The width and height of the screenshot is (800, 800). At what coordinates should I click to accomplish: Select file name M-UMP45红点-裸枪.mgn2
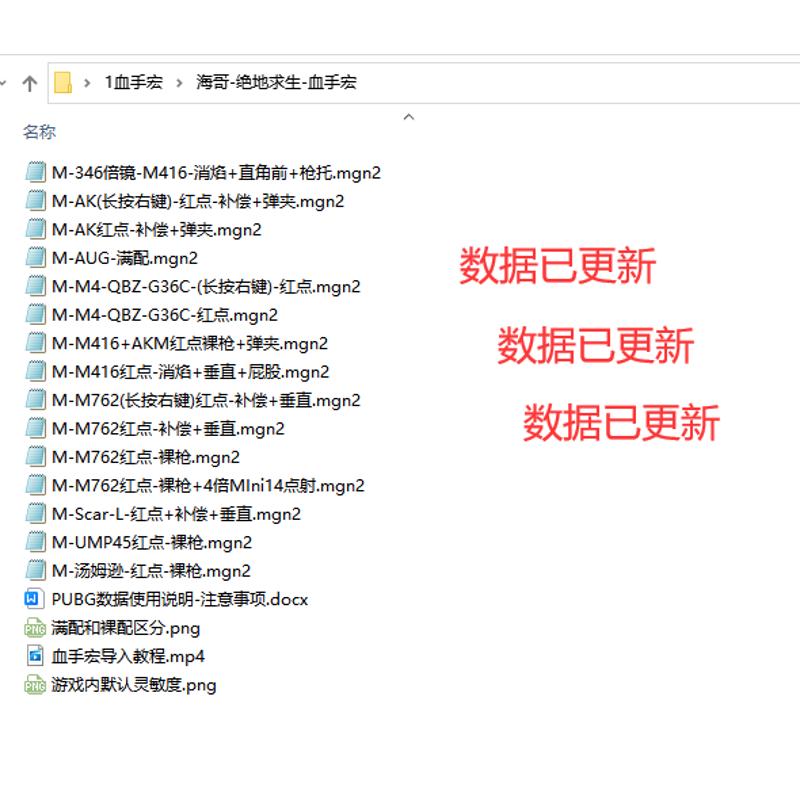(152, 543)
